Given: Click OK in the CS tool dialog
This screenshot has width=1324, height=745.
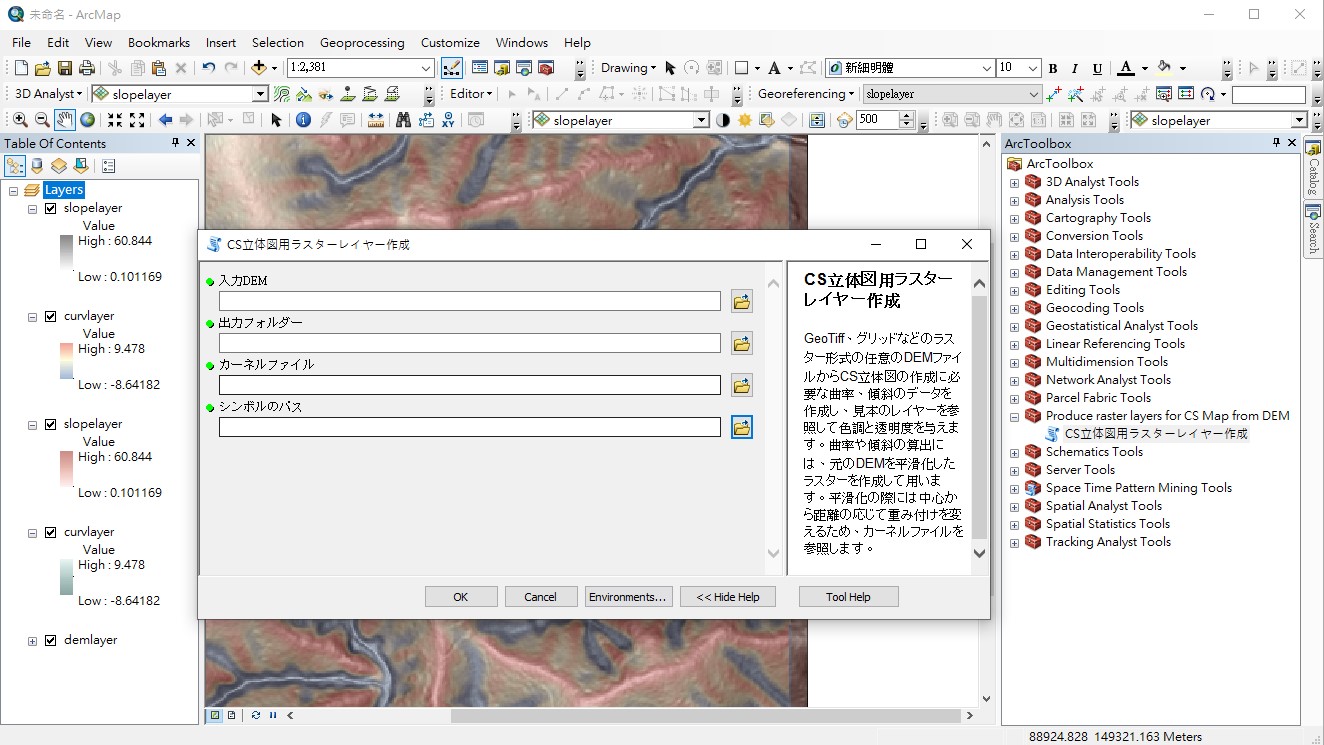Looking at the screenshot, I should pos(461,597).
